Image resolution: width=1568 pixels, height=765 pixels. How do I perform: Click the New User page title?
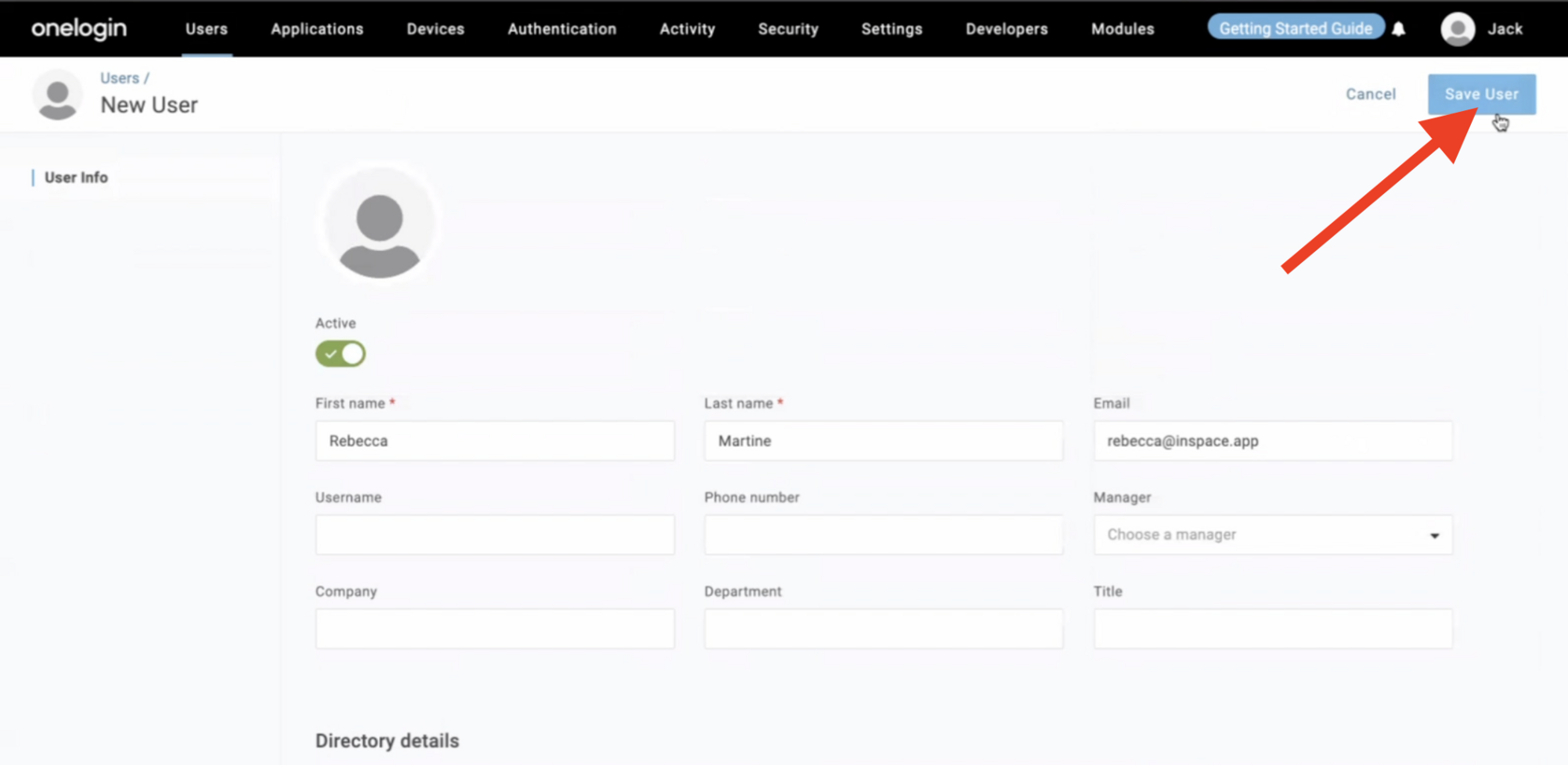click(x=149, y=105)
